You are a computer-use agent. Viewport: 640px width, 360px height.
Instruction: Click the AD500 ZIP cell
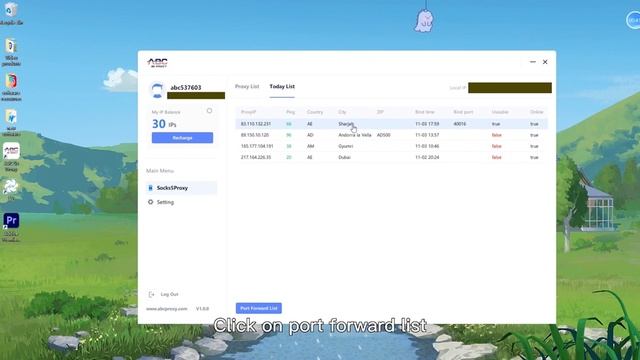(x=384, y=135)
